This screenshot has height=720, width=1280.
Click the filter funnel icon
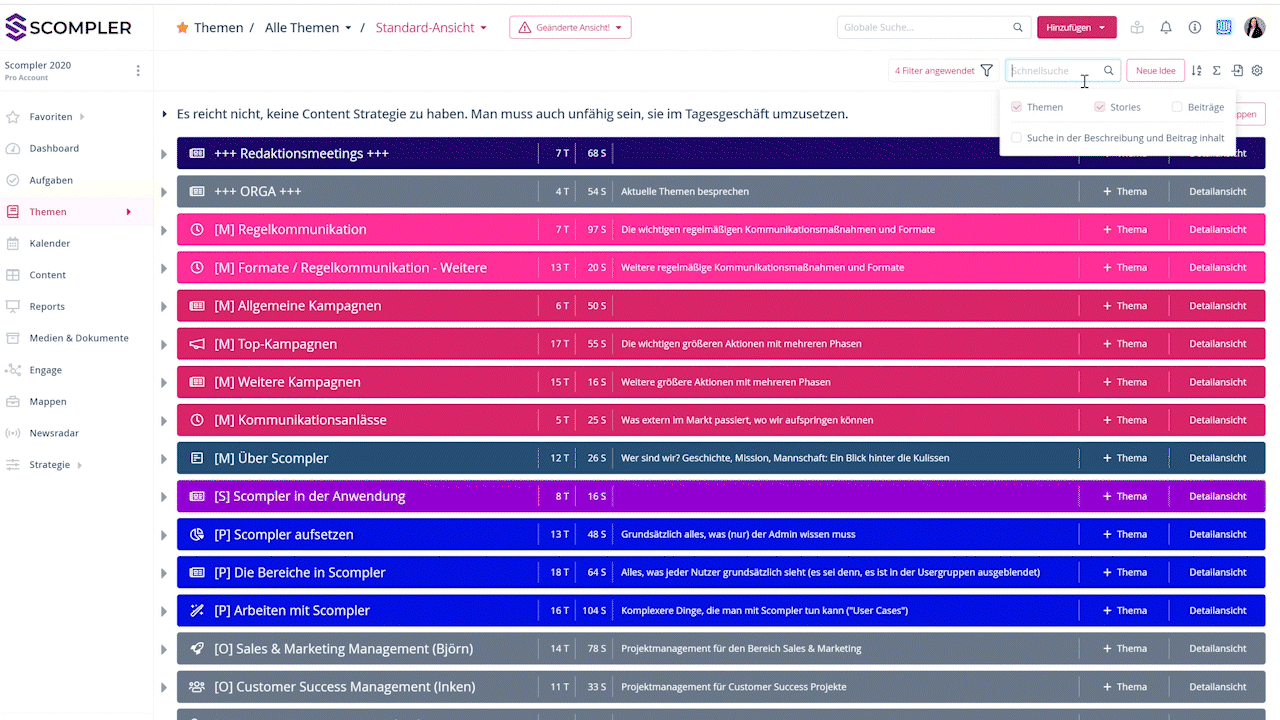coord(987,71)
